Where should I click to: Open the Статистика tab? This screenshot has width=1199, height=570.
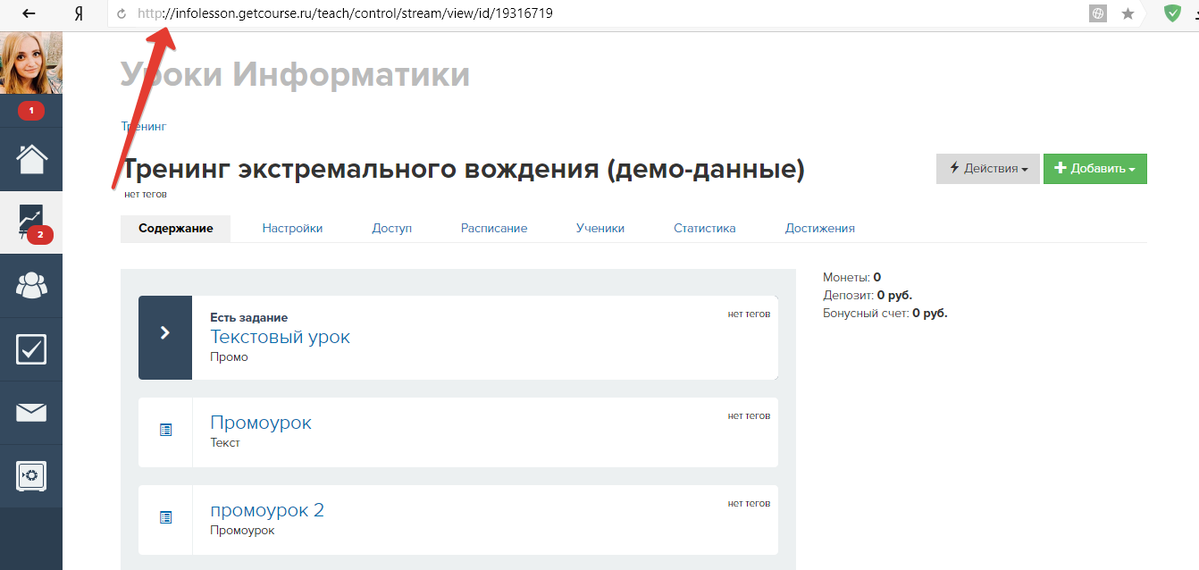click(705, 228)
